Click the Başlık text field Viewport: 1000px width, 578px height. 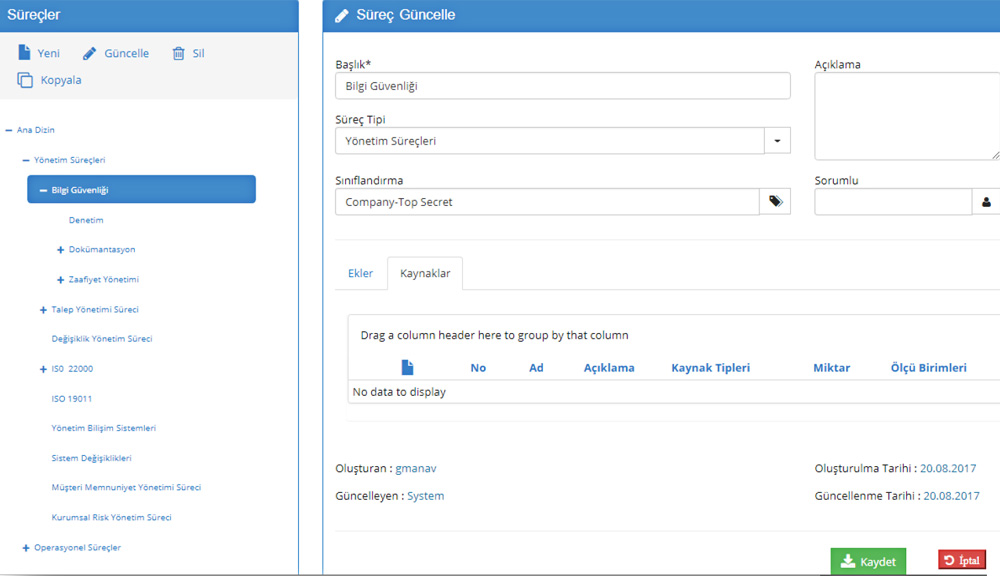click(562, 86)
